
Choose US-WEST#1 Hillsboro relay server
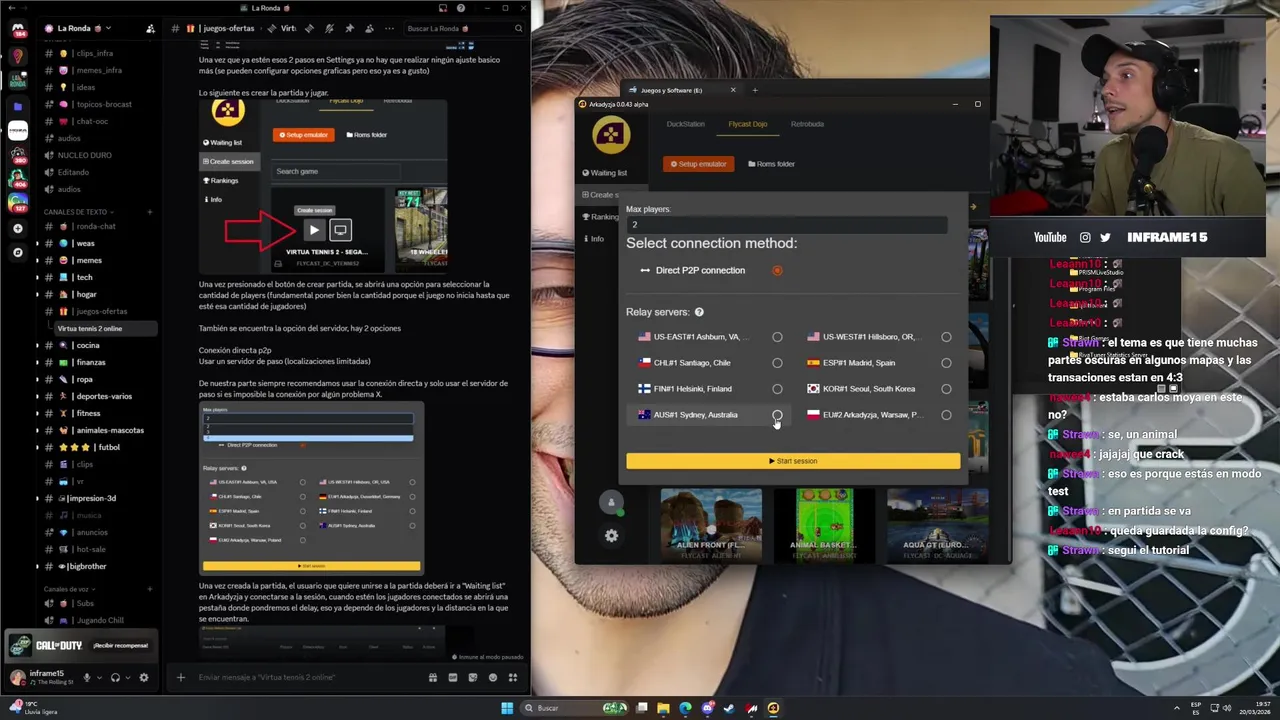946,337
